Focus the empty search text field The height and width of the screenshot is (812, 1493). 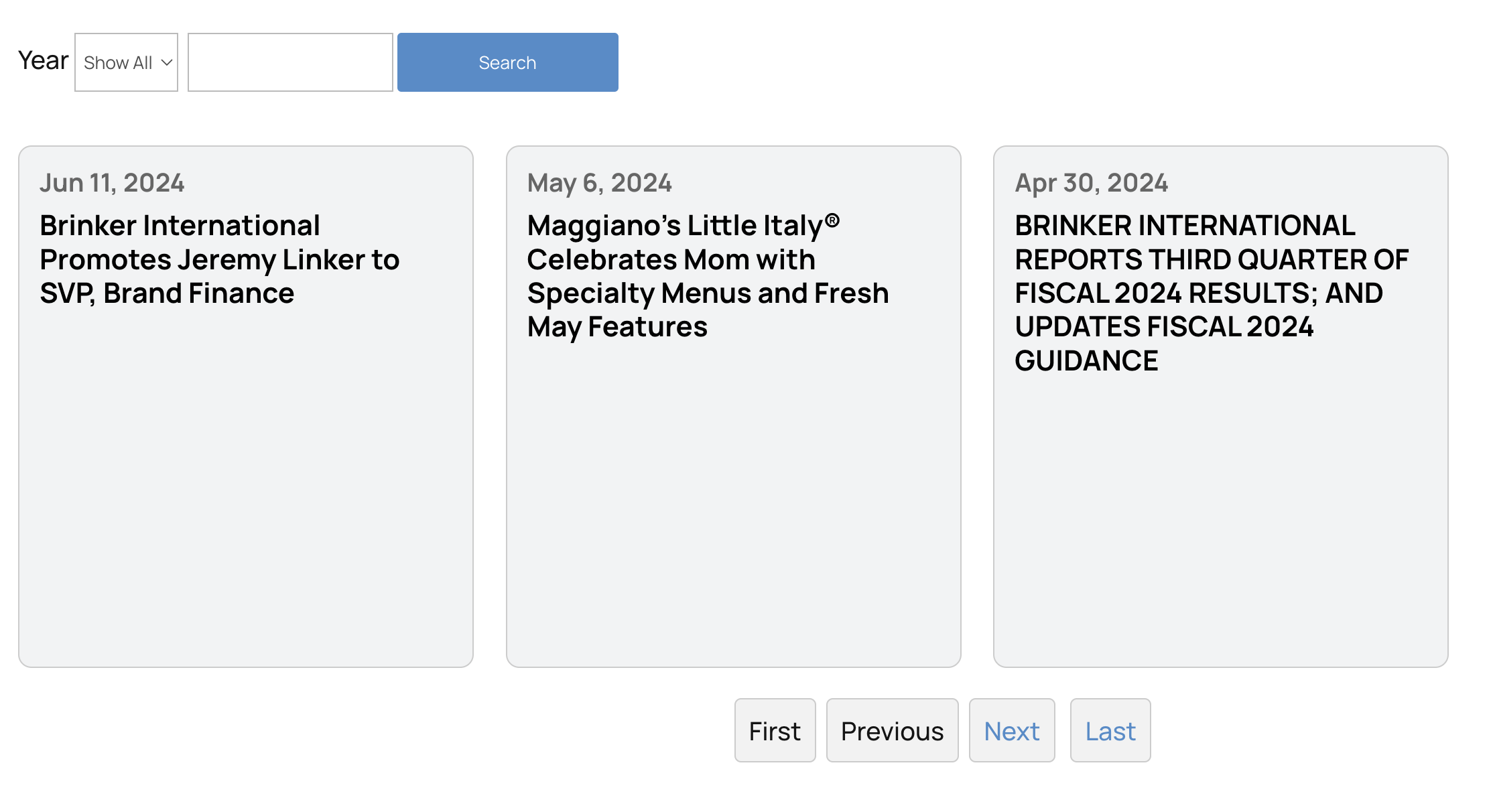click(x=290, y=62)
